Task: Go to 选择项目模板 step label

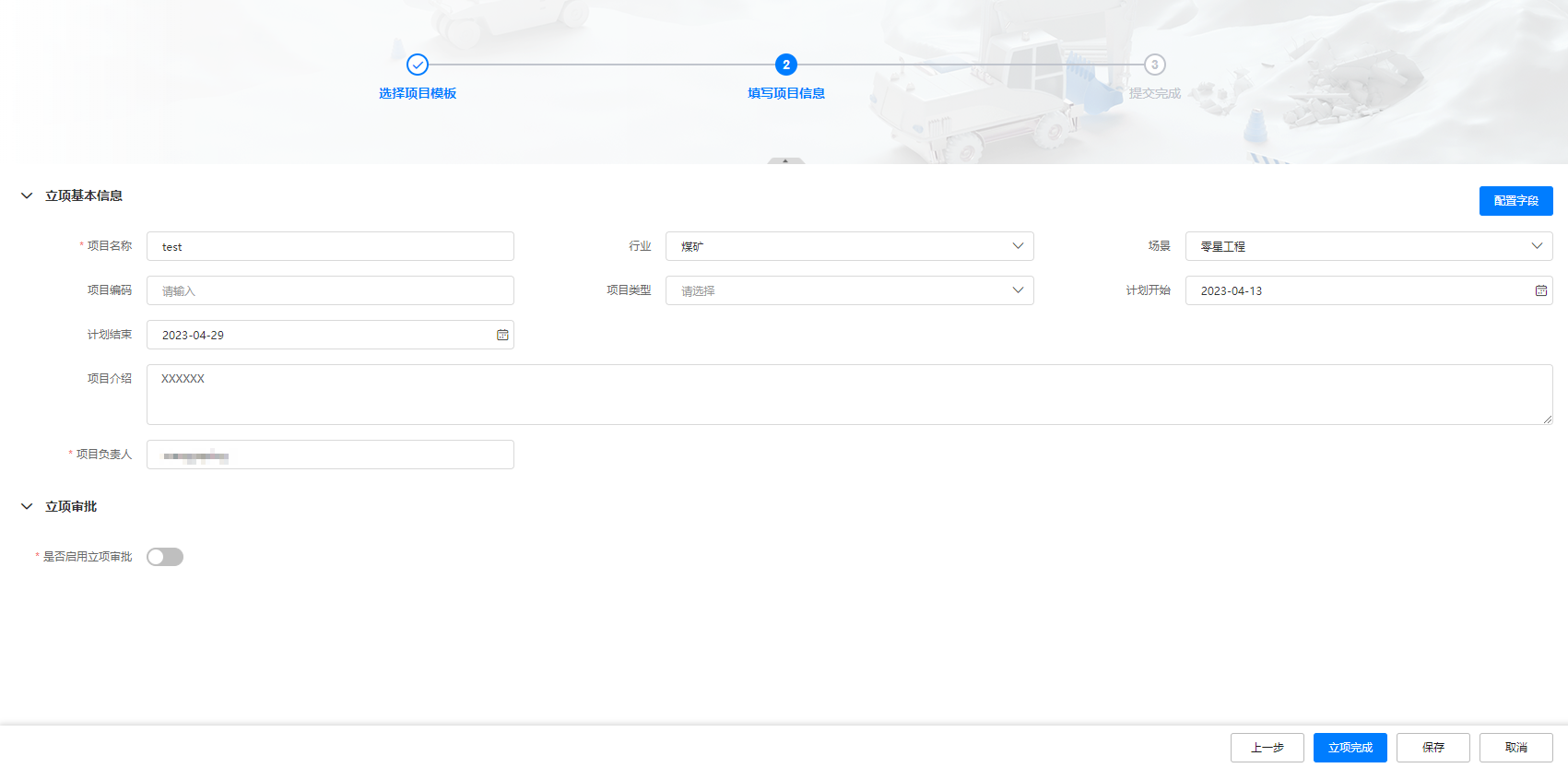Action: pos(418,93)
